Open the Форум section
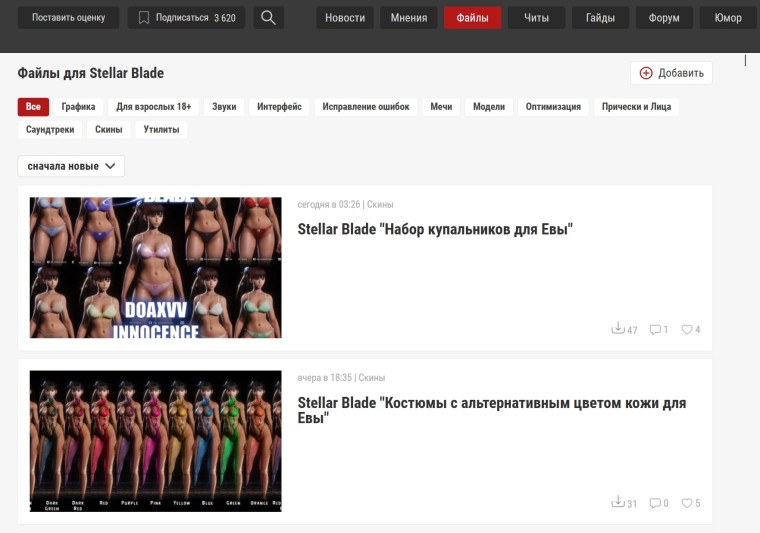760x533 pixels. [664, 18]
